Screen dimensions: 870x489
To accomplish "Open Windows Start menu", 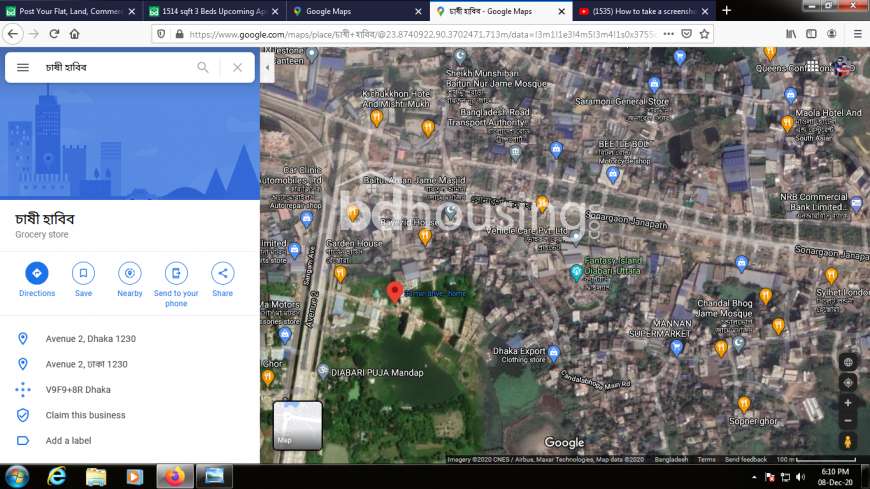I will click(17, 477).
